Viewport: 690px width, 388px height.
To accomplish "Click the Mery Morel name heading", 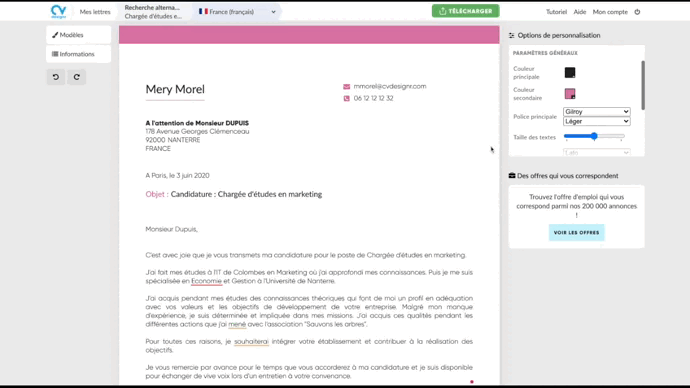I will 175,89.
